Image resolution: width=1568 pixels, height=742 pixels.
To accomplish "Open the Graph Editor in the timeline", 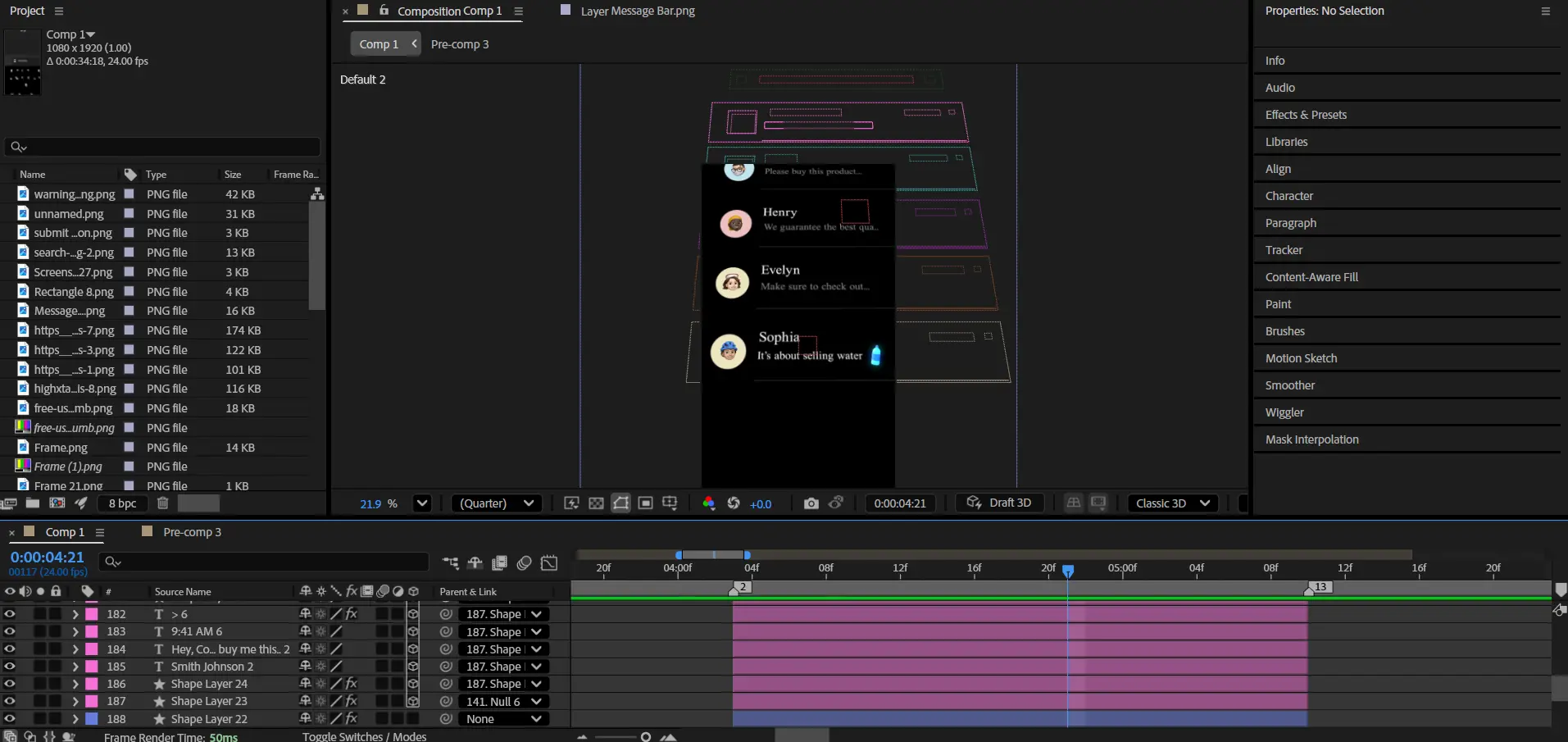I will [549, 562].
